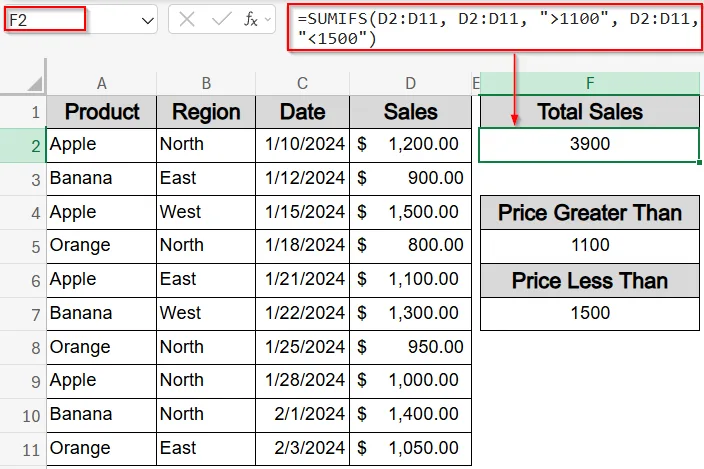Select row 5 header

coord(23,247)
